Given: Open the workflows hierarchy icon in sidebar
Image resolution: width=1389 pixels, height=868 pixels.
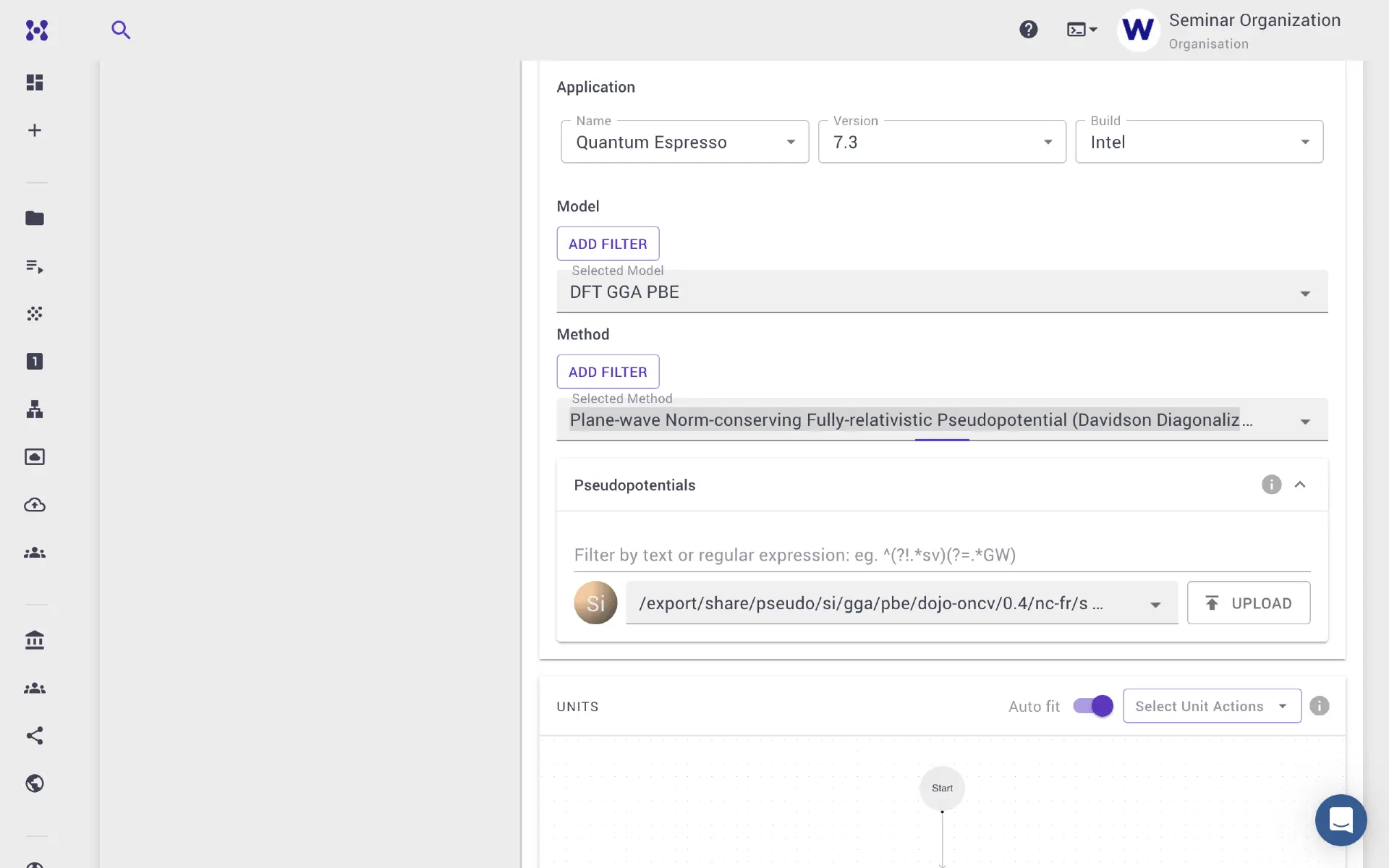Looking at the screenshot, I should (x=35, y=409).
